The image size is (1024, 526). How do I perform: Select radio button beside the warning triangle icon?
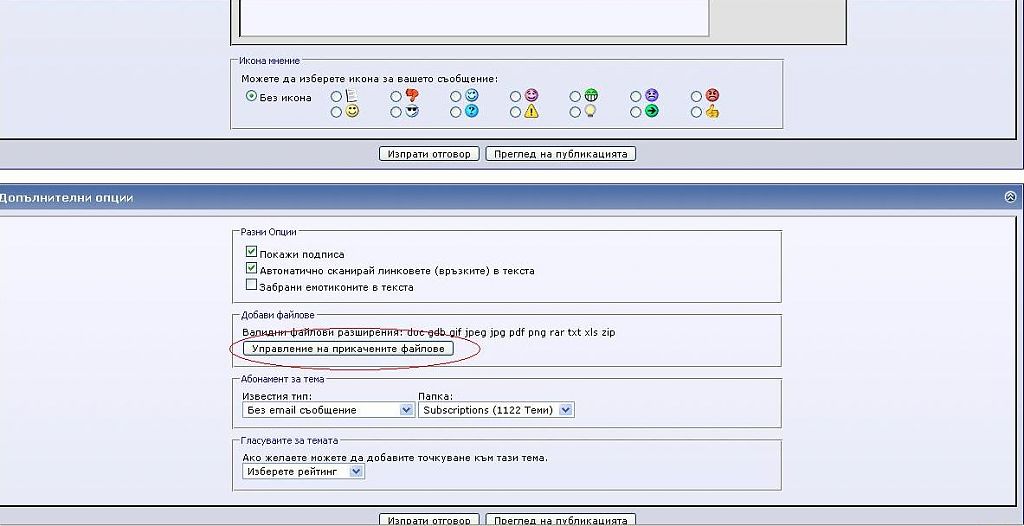click(516, 112)
